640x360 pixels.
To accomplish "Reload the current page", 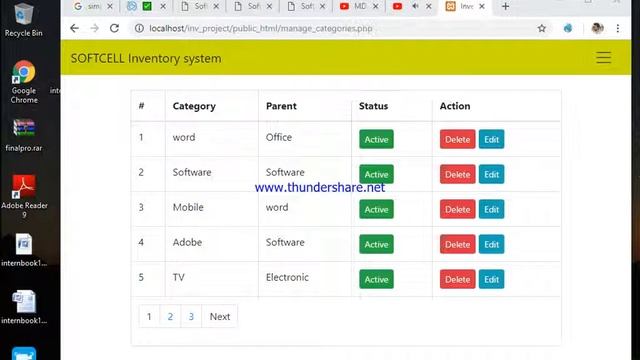I will pos(114,28).
